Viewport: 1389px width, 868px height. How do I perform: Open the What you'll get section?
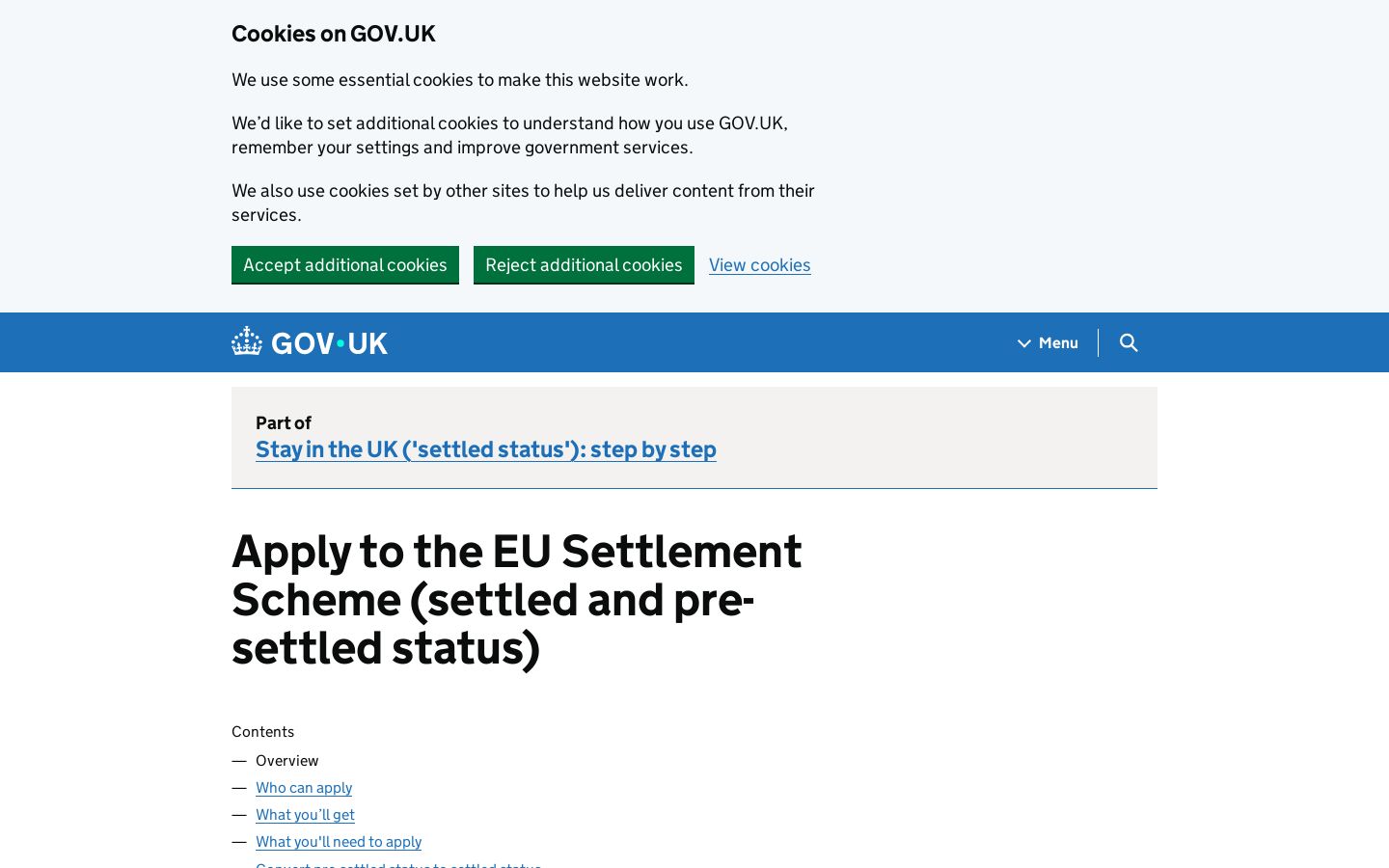click(305, 814)
